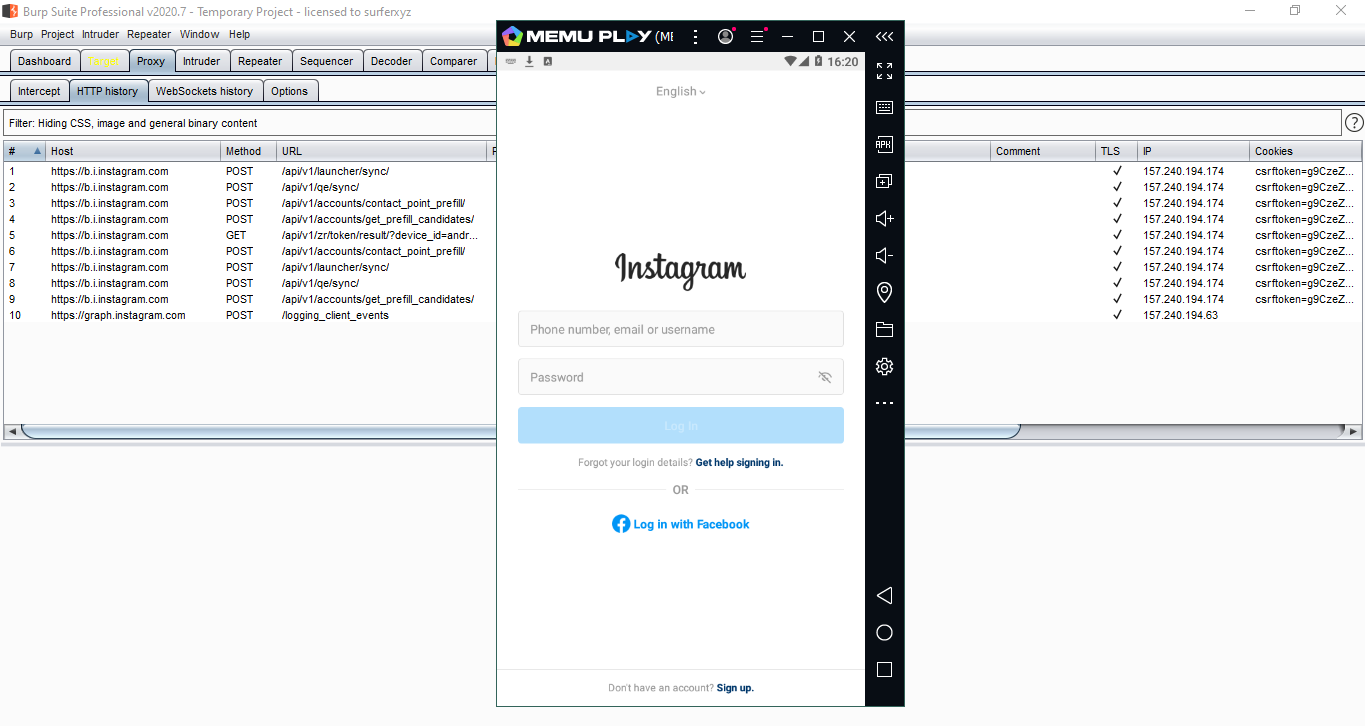This screenshot has width=1365, height=726.
Task: Switch to the Target tab
Action: click(x=104, y=61)
